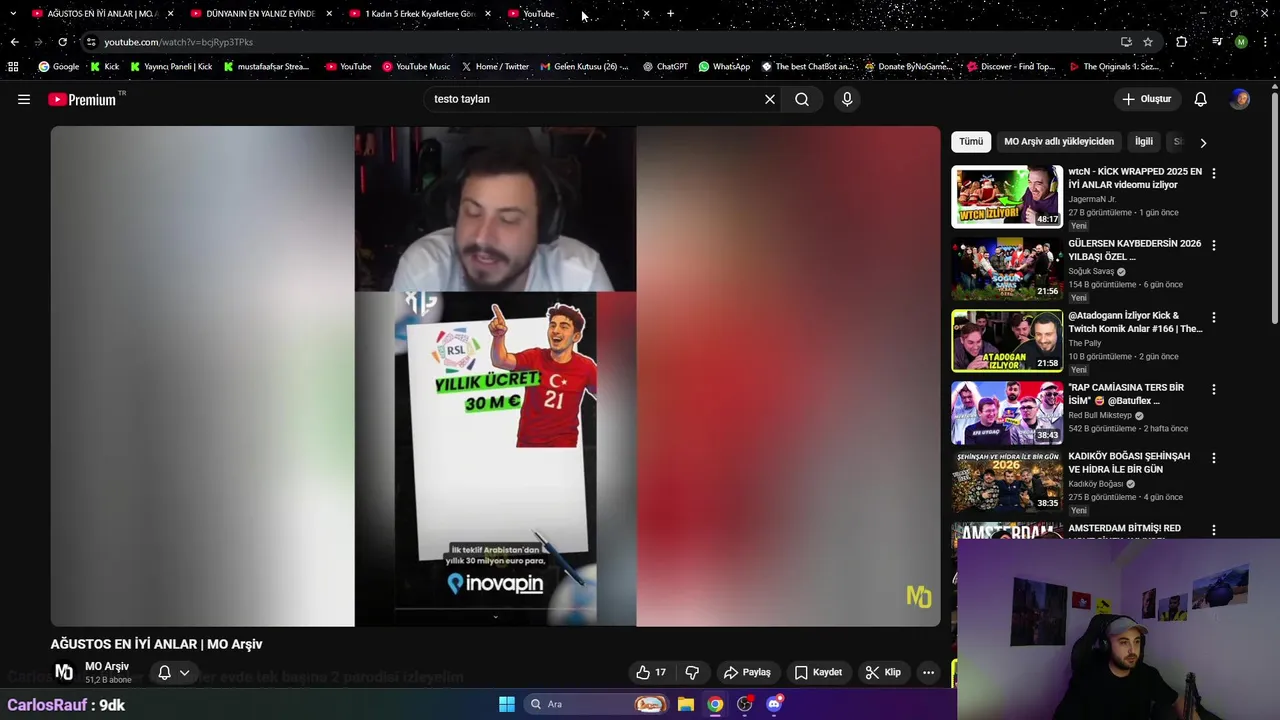Play wtcN Kick Wrapped thumbnail
1280x720 pixels.
(x=1007, y=196)
